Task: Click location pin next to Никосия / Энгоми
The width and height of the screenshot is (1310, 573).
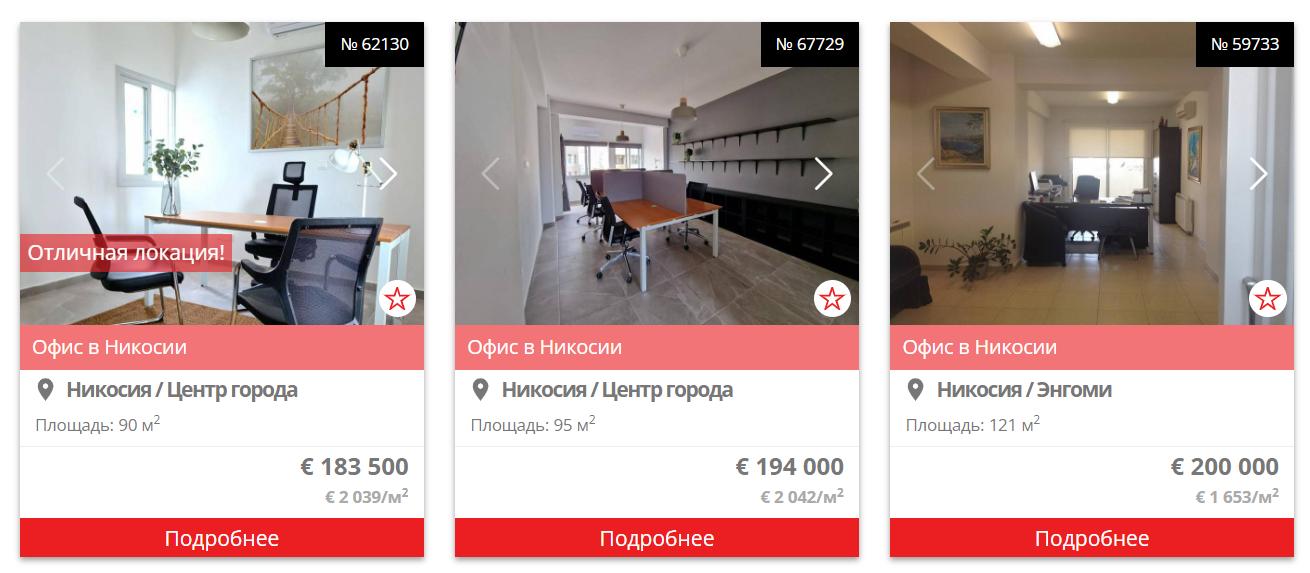Action: click(x=915, y=389)
